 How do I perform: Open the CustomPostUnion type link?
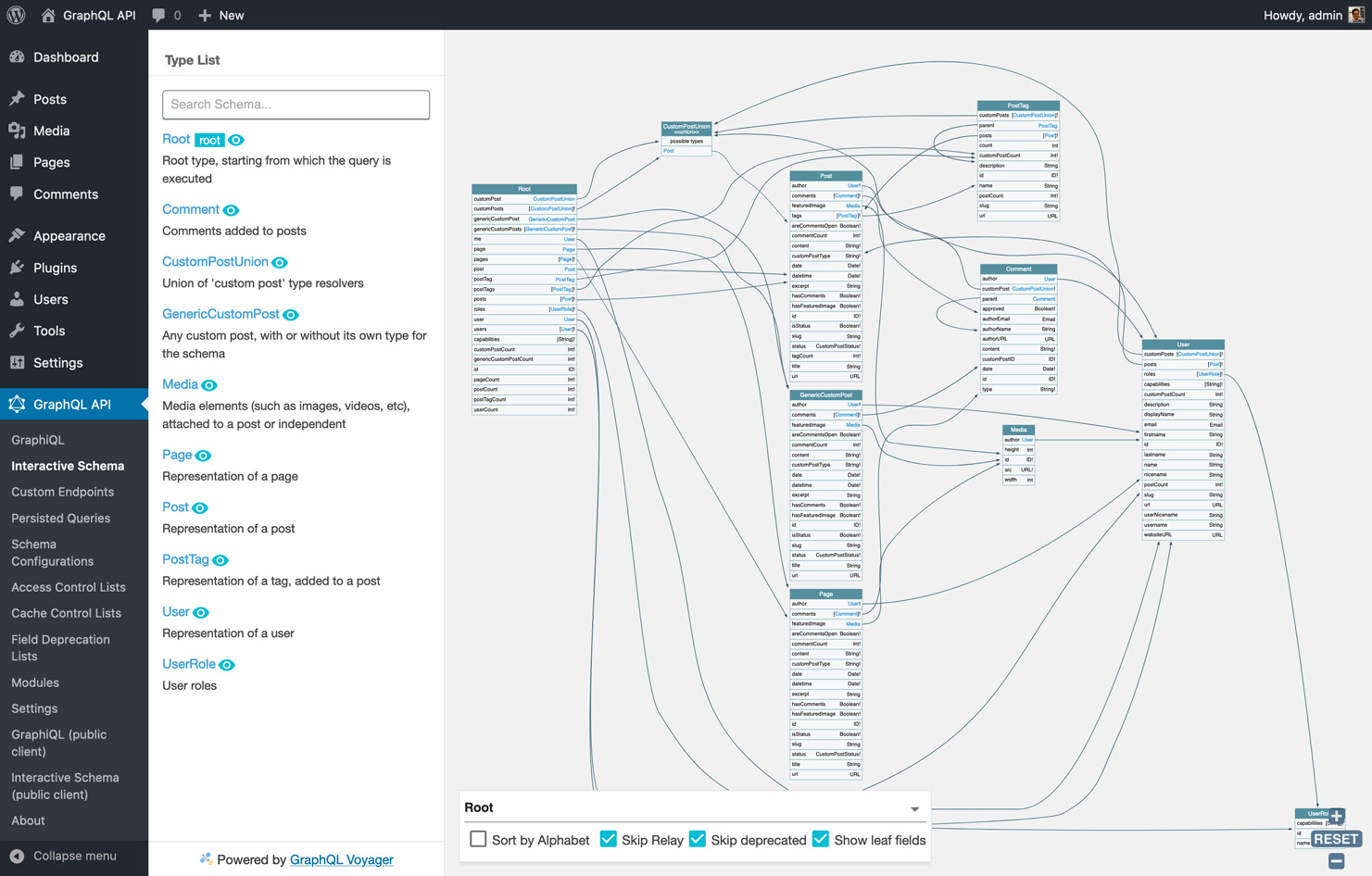(215, 262)
